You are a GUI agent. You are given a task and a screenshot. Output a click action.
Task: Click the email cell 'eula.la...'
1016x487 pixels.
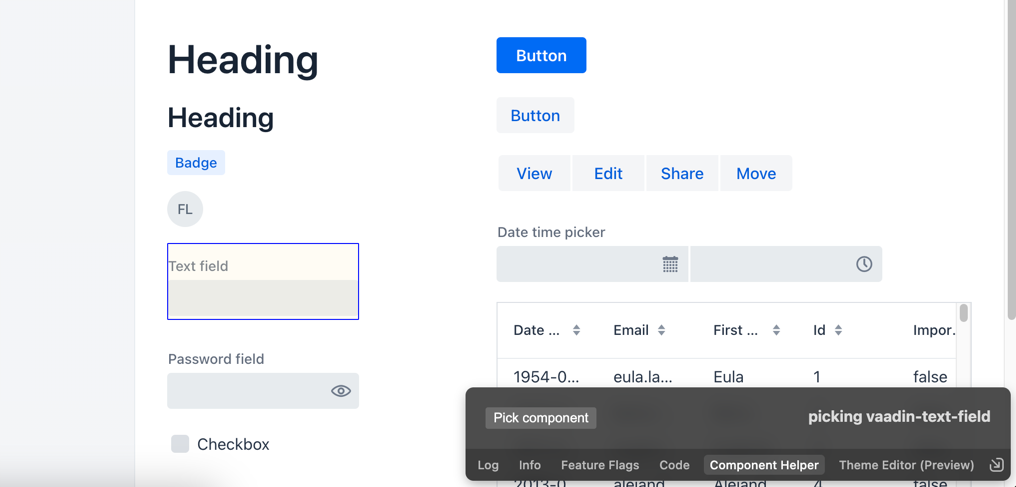645,377
